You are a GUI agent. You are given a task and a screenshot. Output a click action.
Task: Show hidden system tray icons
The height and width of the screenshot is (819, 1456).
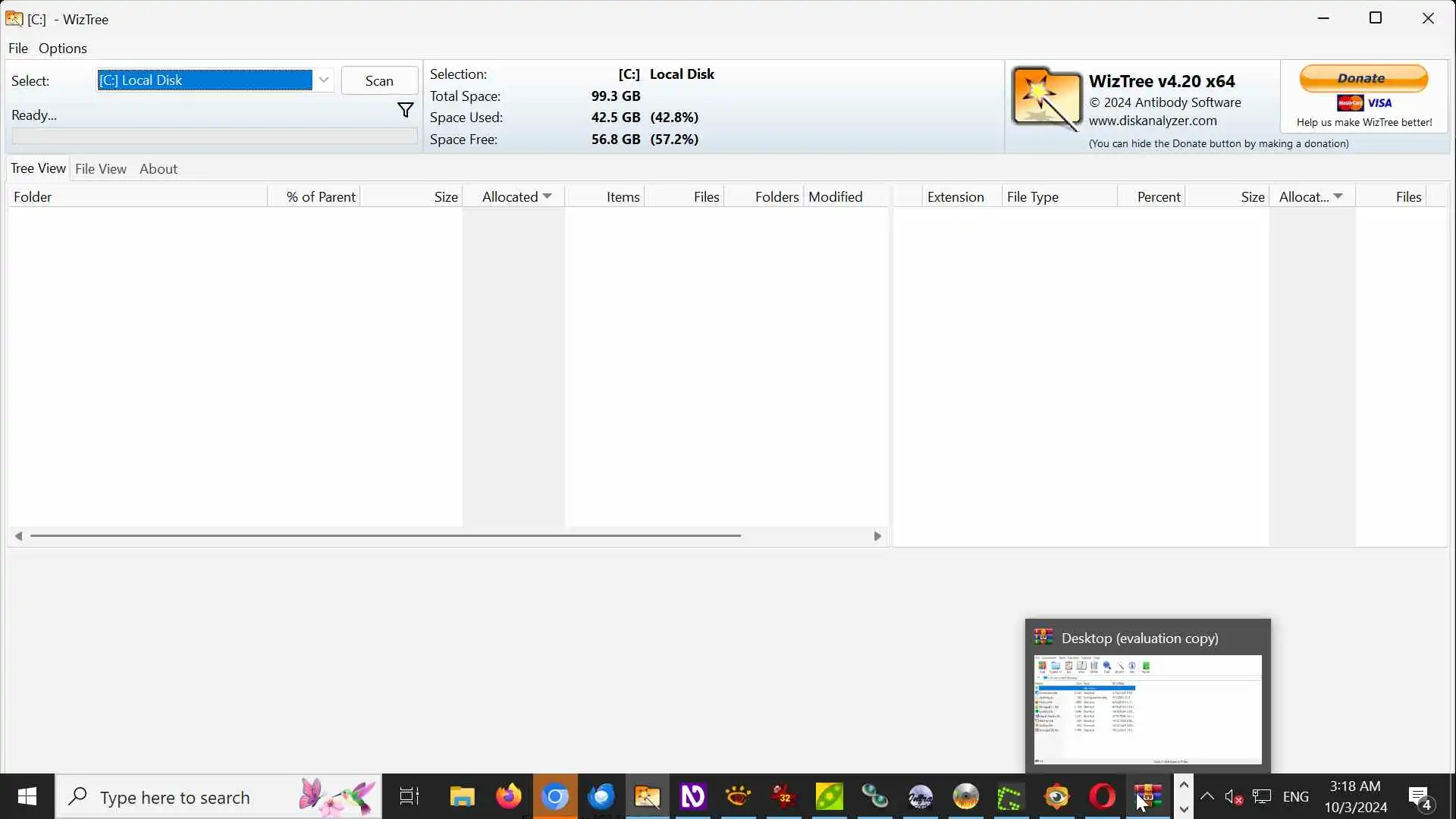coord(1207,797)
